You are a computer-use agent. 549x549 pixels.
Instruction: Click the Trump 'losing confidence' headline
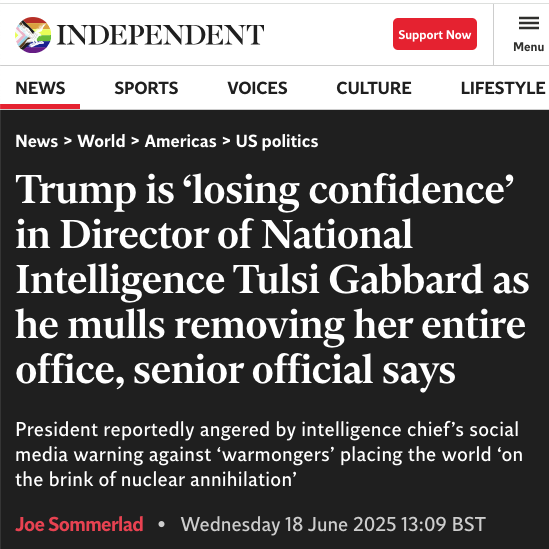tap(272, 280)
